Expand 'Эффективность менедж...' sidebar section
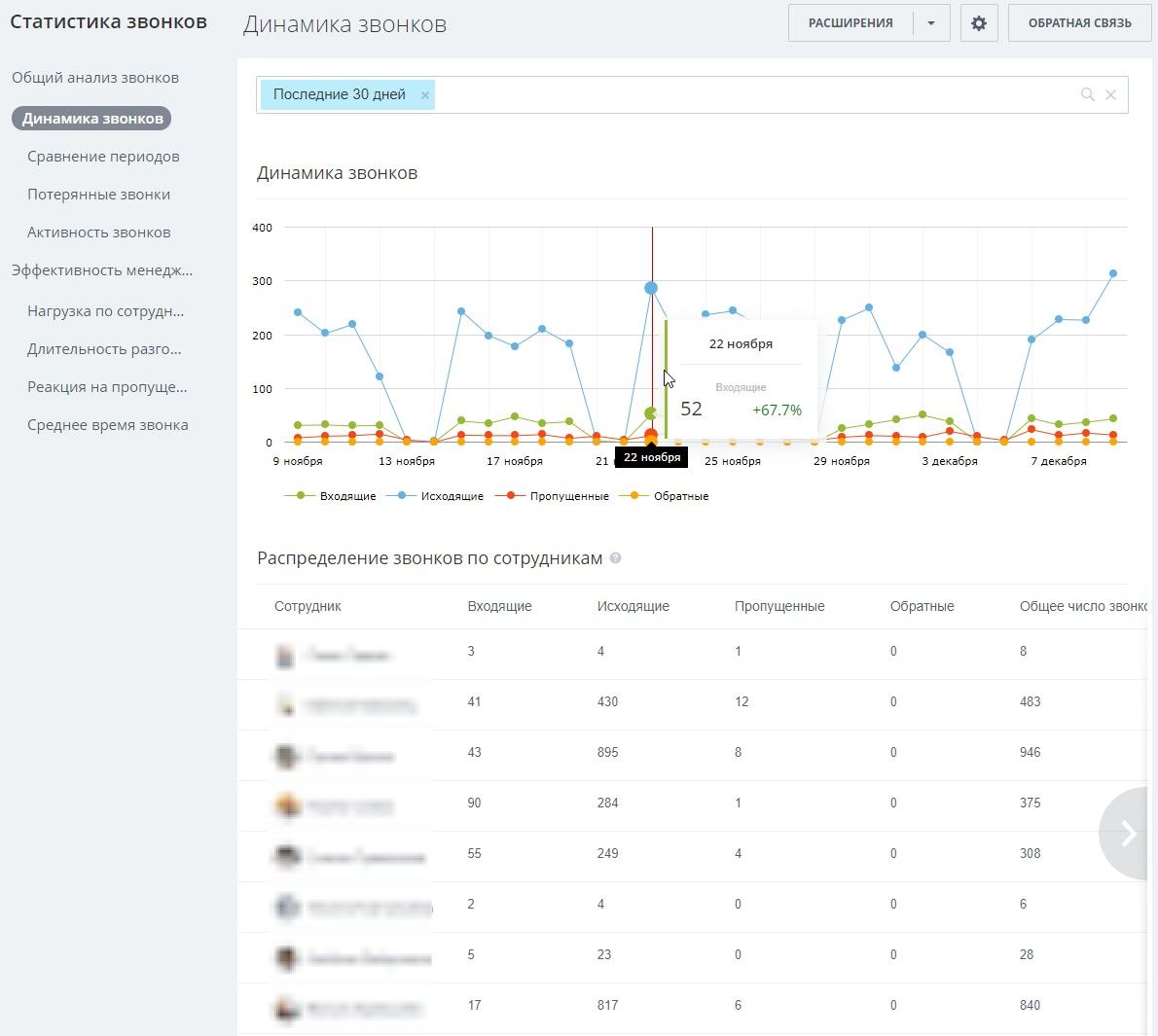 pos(102,270)
